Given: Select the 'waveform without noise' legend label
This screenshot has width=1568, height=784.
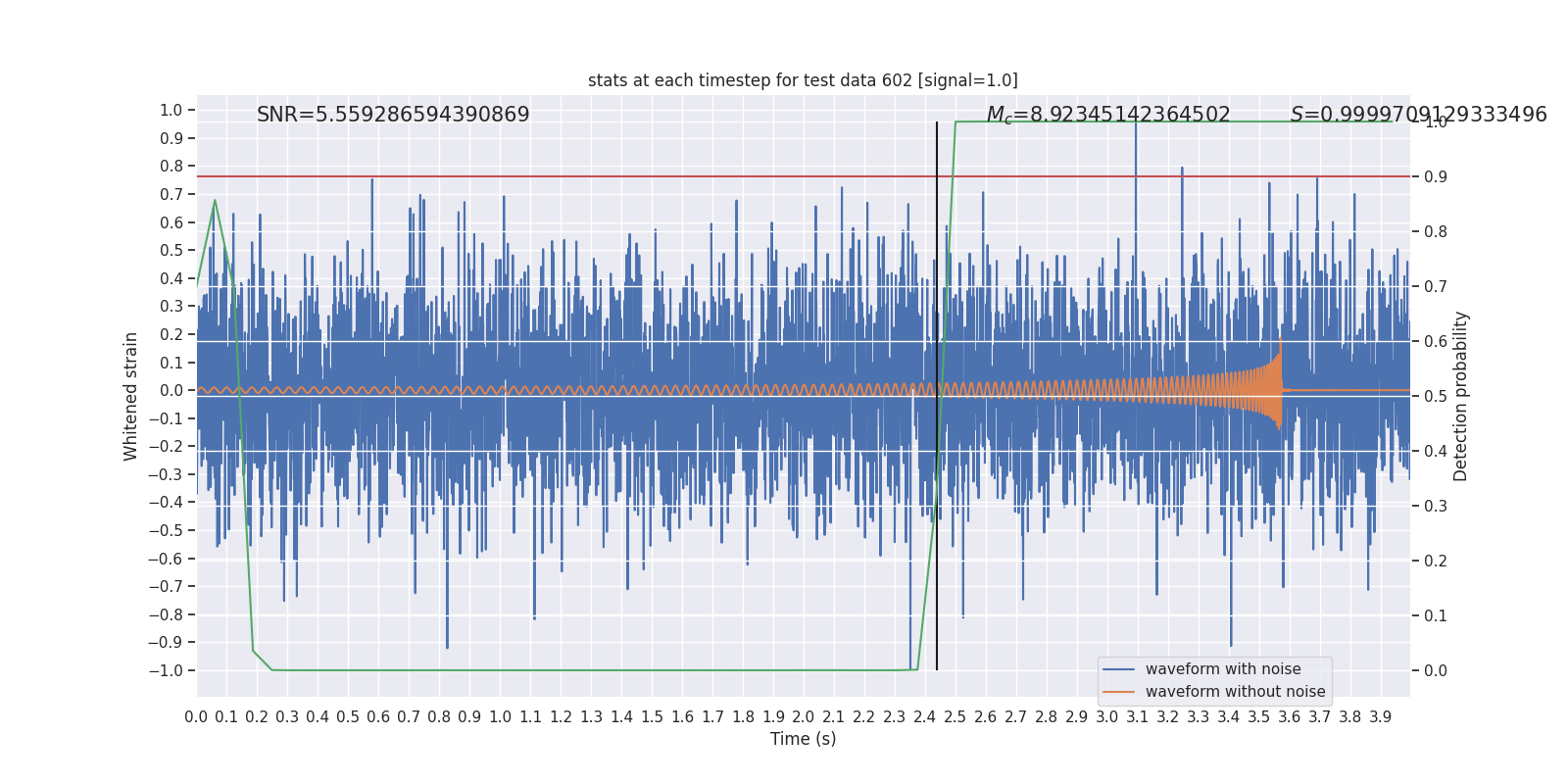Looking at the screenshot, I should pos(1235,692).
